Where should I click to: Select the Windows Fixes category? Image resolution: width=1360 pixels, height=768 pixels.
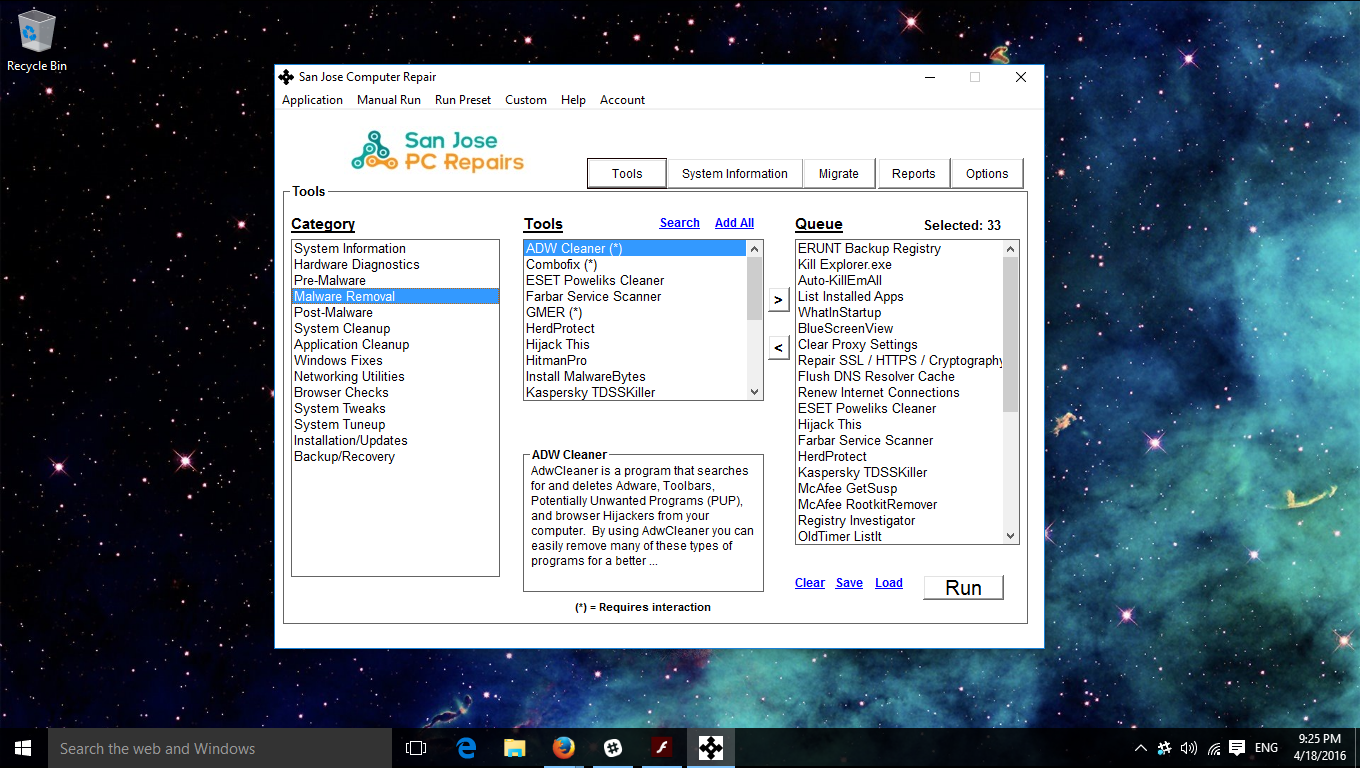(338, 360)
